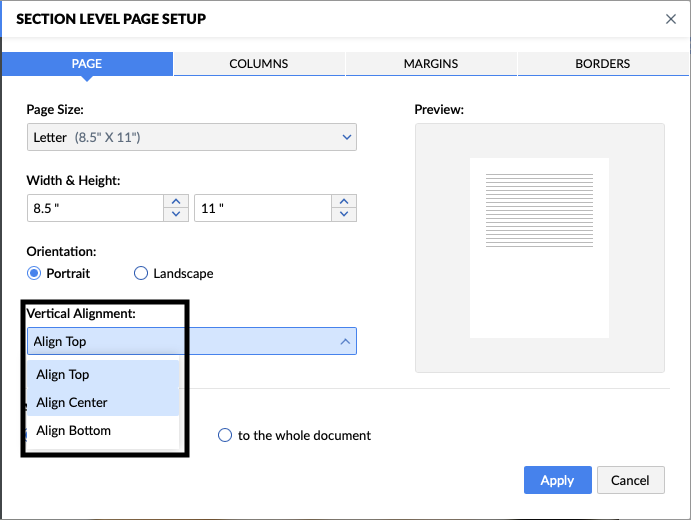Choose Align Bottom from the list
Viewport: 691px width, 520px height.
[74, 431]
